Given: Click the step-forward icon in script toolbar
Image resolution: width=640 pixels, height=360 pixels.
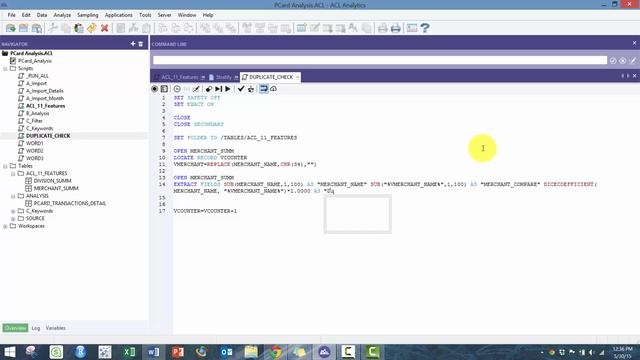Looking at the screenshot, I should (x=218, y=89).
